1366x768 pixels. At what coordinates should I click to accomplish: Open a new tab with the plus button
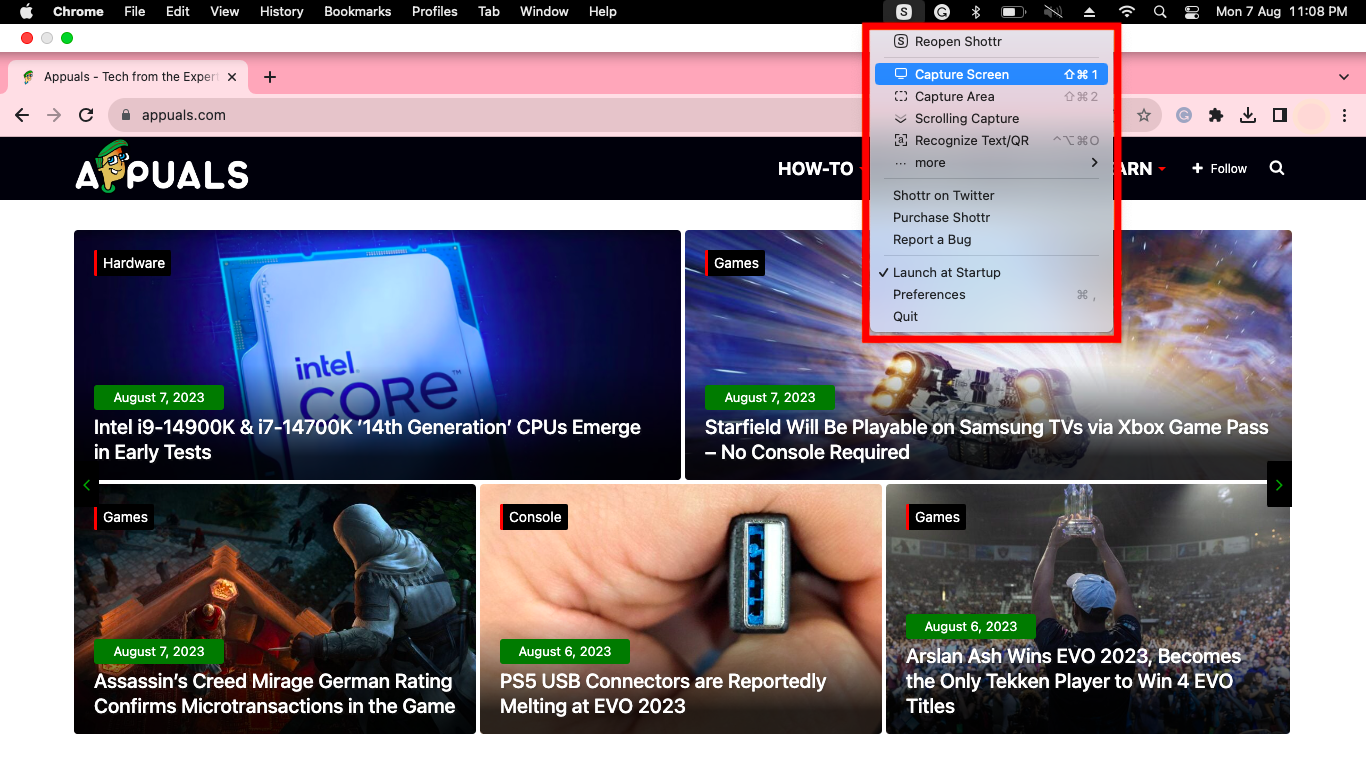[270, 77]
